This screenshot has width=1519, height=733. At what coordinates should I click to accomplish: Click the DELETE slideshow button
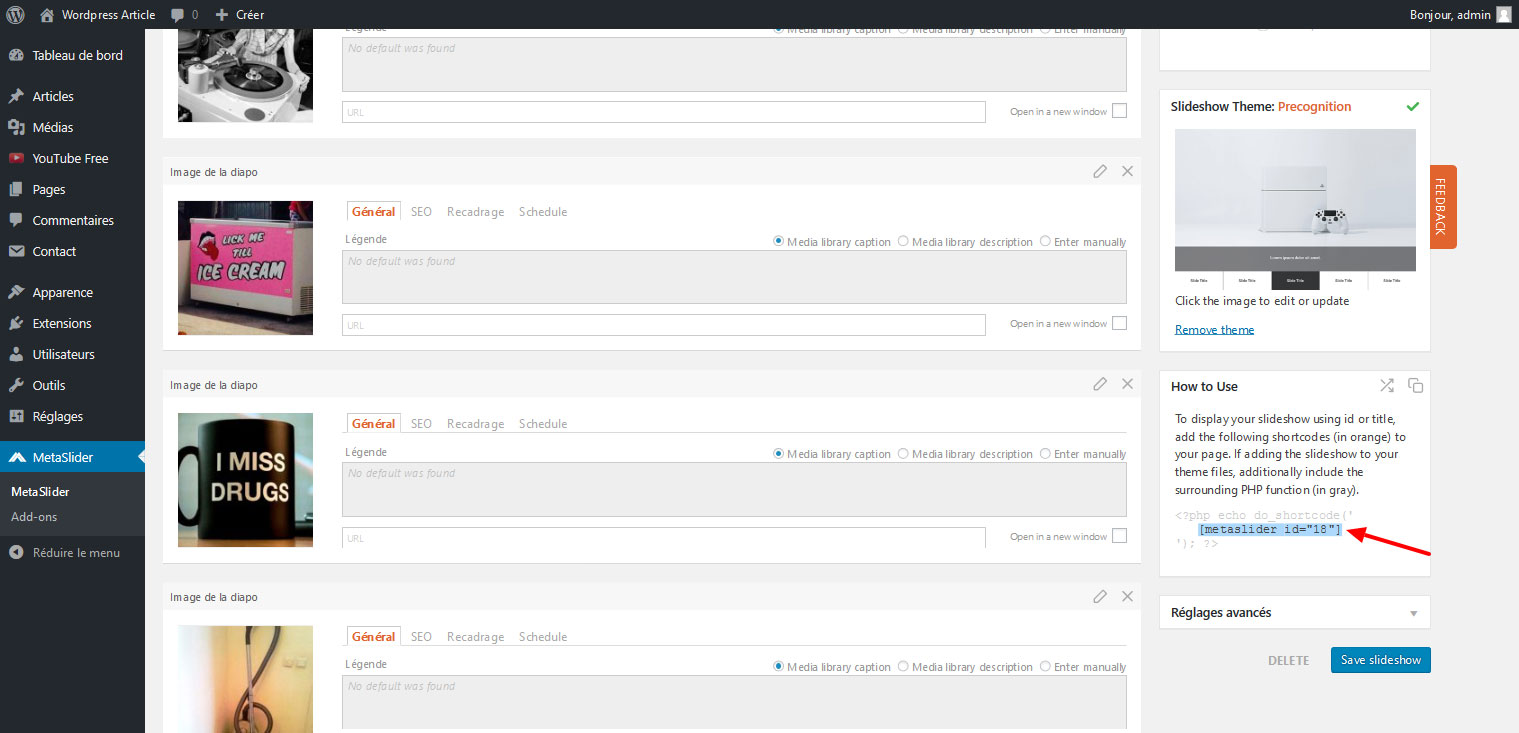point(1288,660)
